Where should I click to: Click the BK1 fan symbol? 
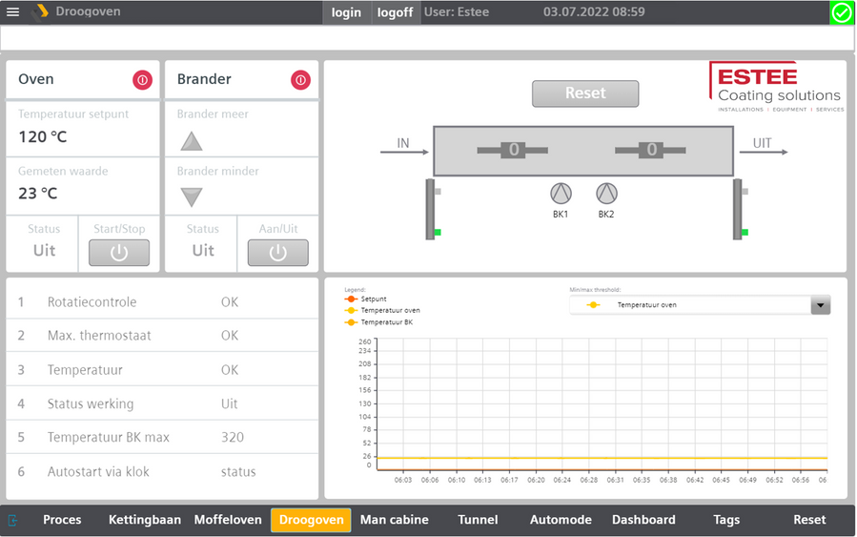561,193
